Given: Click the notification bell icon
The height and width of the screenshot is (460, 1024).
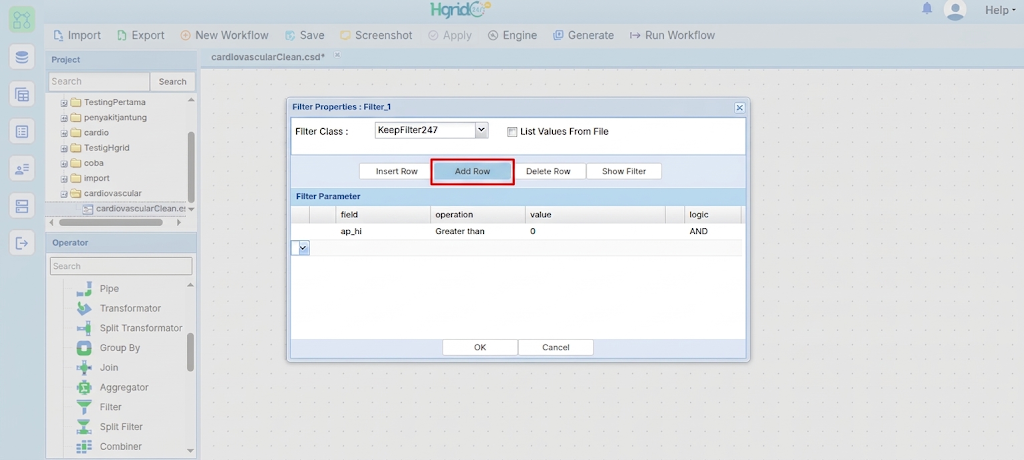Looking at the screenshot, I should pos(927,9).
